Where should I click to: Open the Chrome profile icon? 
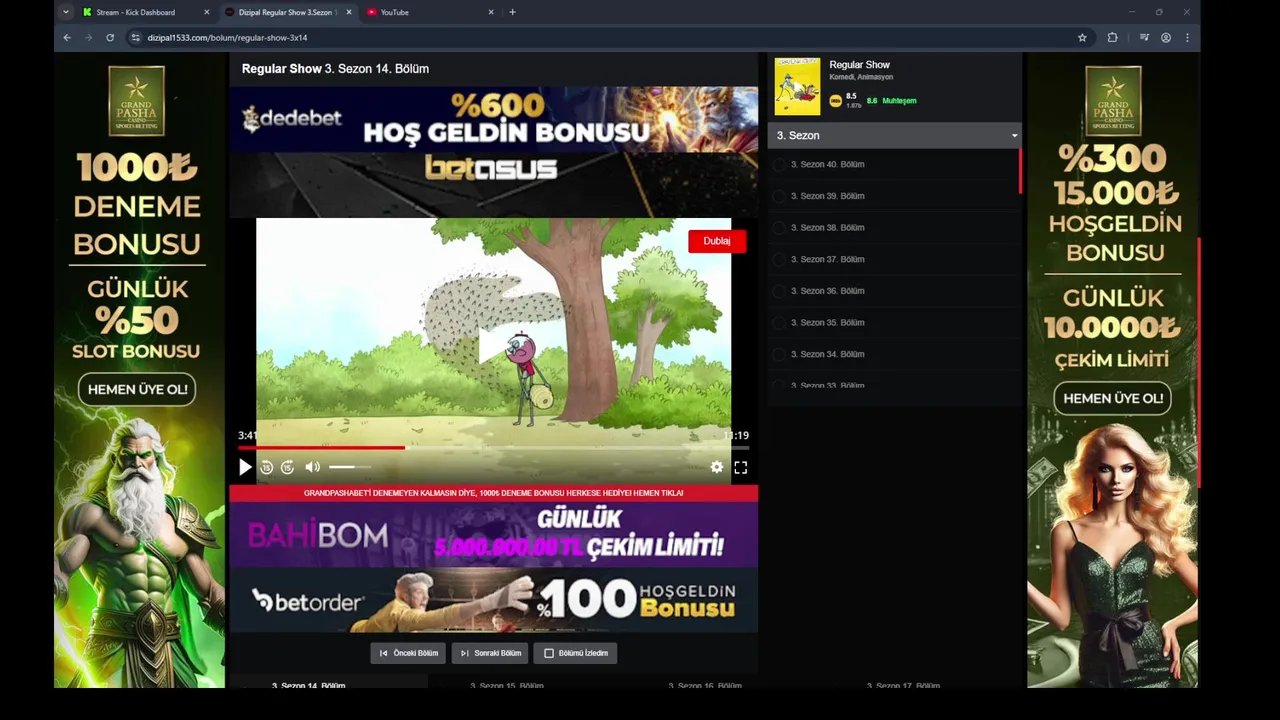(1166, 37)
